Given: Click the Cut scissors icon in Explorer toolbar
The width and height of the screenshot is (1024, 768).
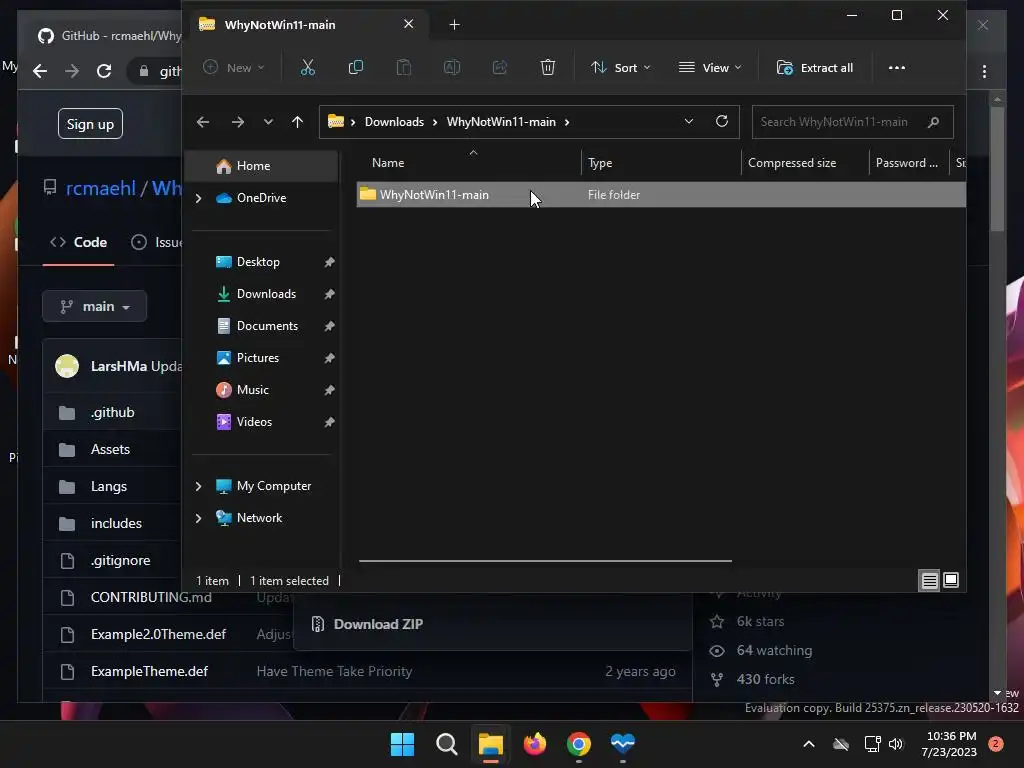Looking at the screenshot, I should (x=308, y=67).
